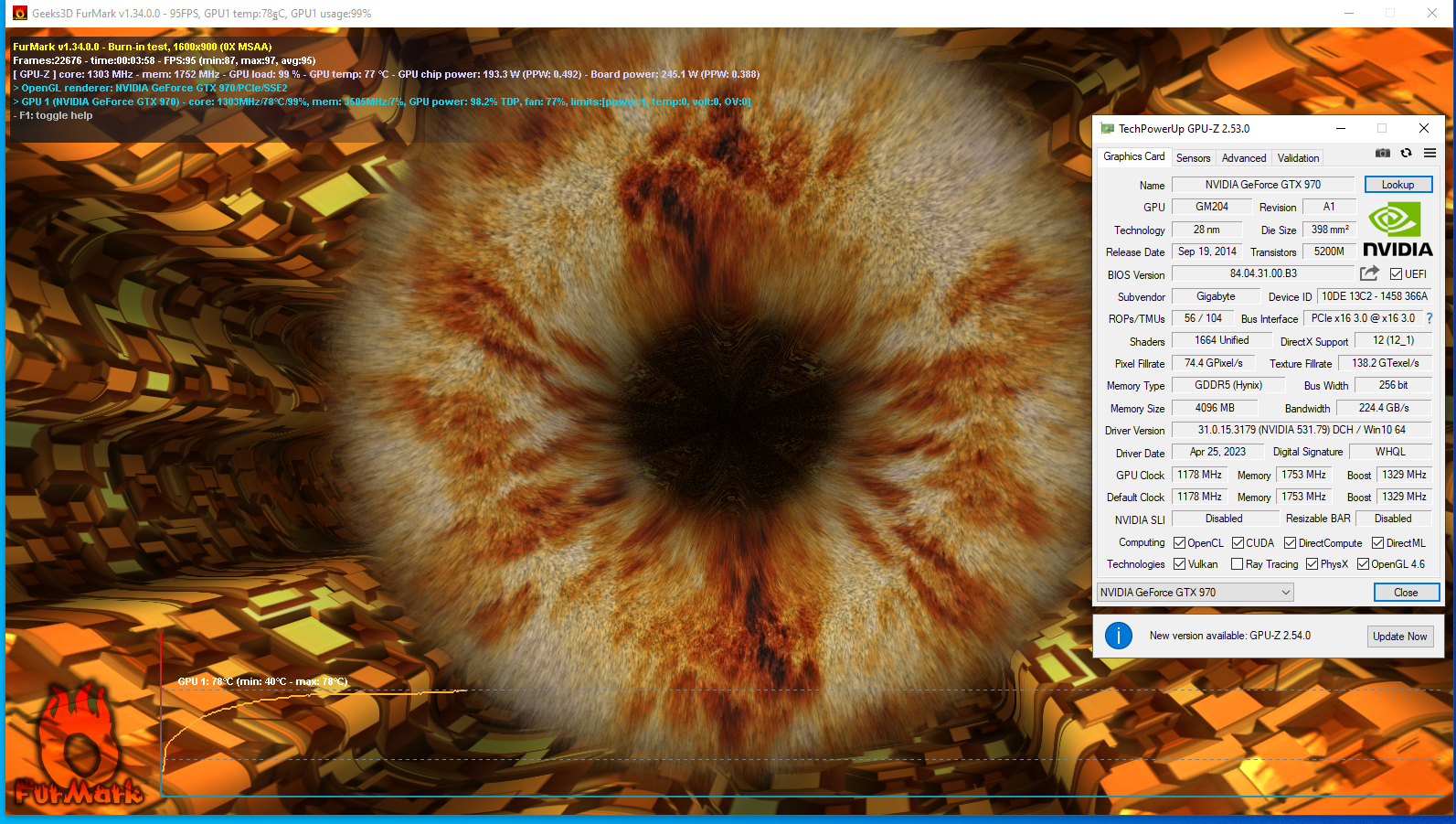Click the Lookup button

coord(1398,185)
